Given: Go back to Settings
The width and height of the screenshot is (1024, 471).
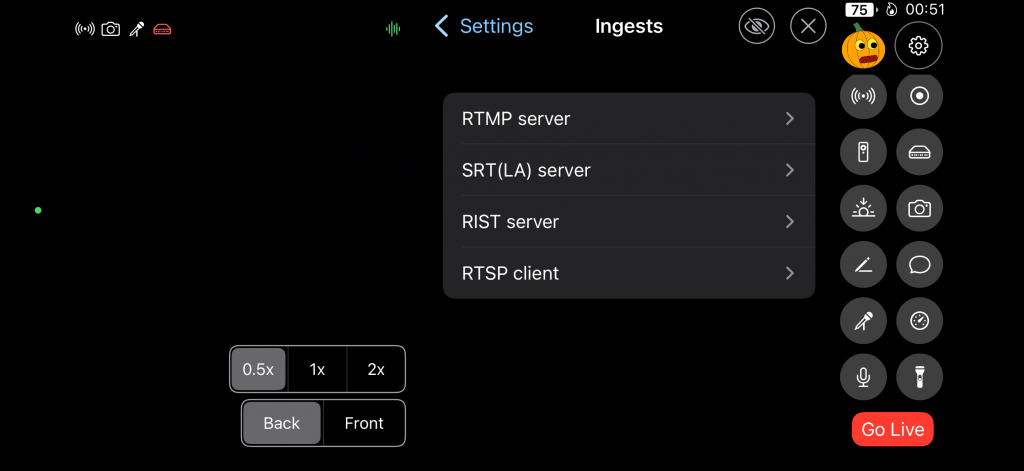Looking at the screenshot, I should click(484, 27).
